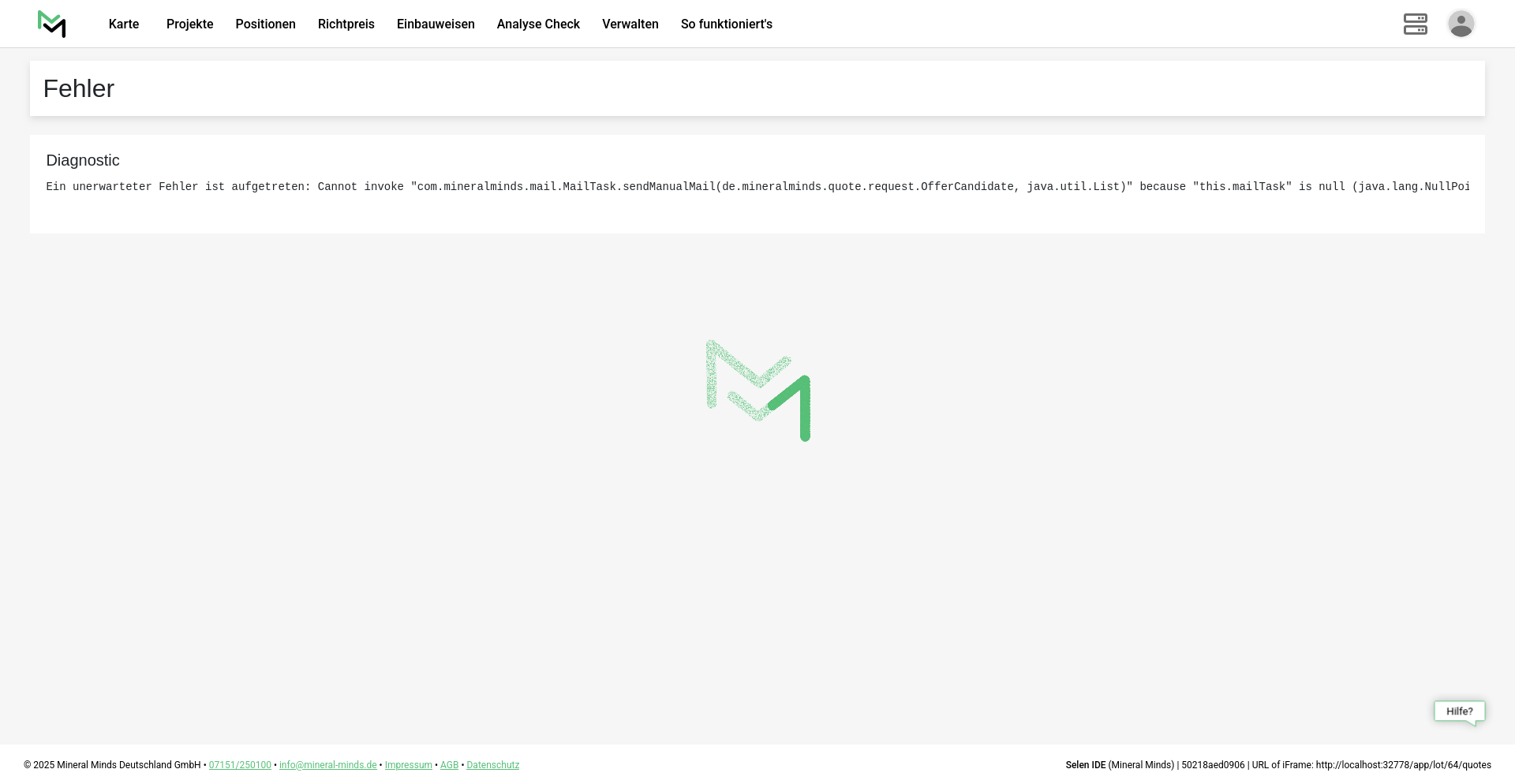Open So funktioniert's page
This screenshot has width=1515, height=784.
(x=726, y=24)
